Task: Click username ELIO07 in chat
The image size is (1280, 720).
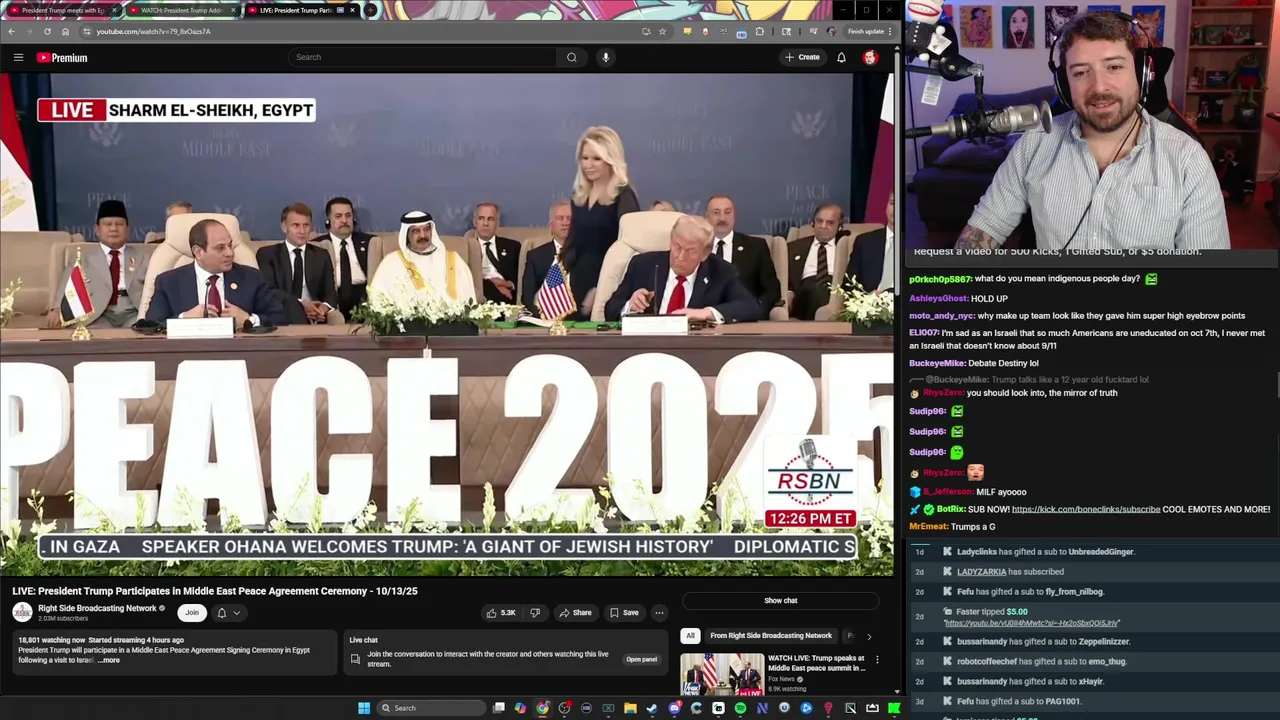Action: (923, 333)
